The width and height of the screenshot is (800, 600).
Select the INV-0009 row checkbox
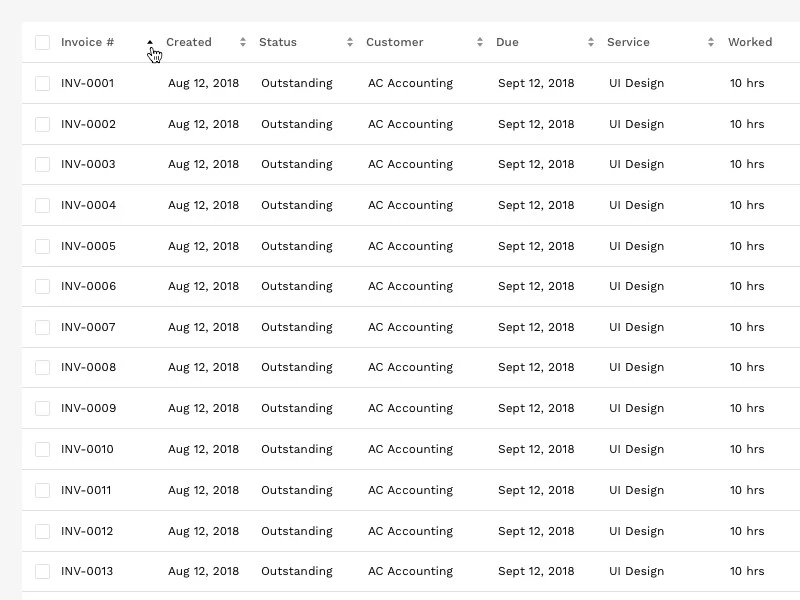point(42,408)
